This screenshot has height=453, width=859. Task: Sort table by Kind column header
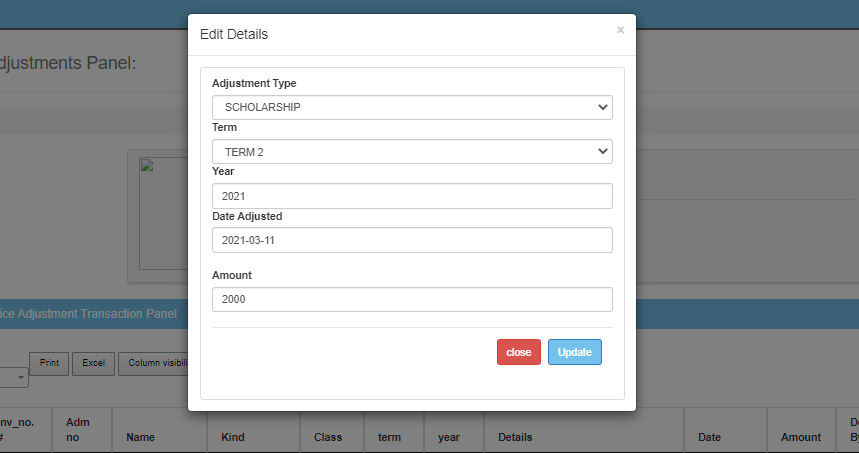click(232, 437)
